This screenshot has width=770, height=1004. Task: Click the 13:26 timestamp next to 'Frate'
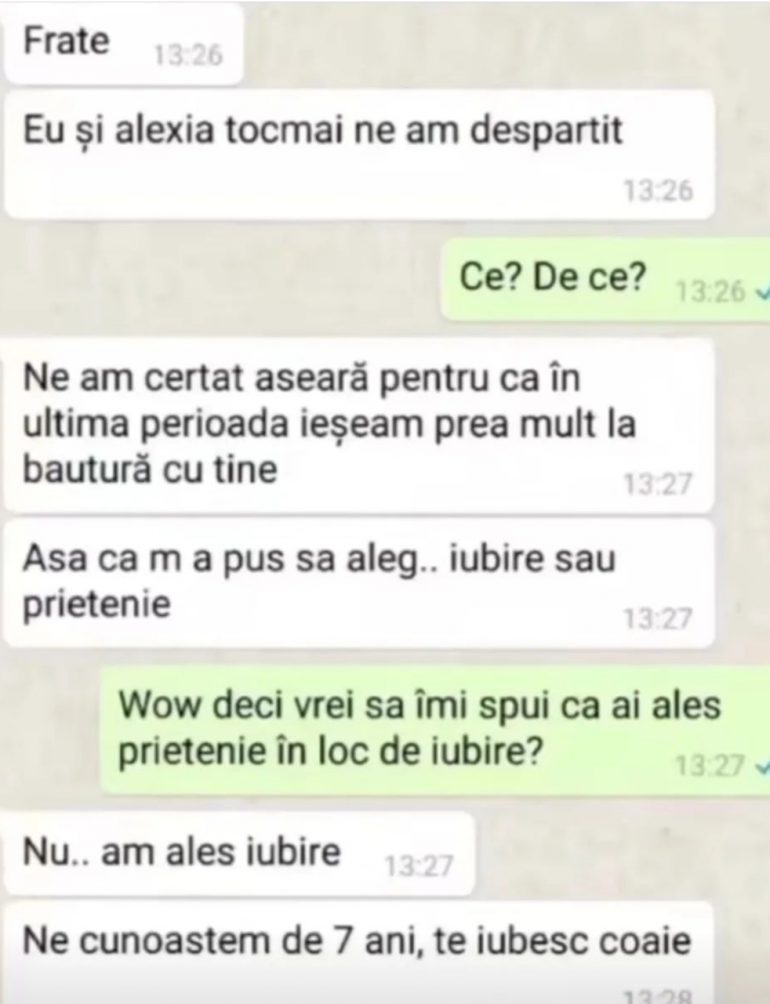coord(188,56)
